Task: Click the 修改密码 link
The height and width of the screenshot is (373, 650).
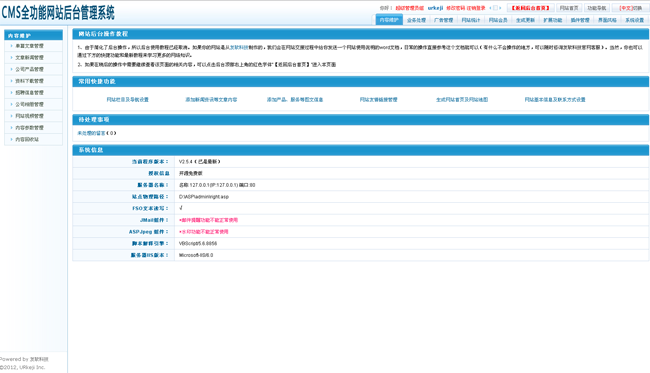Action: pos(455,8)
